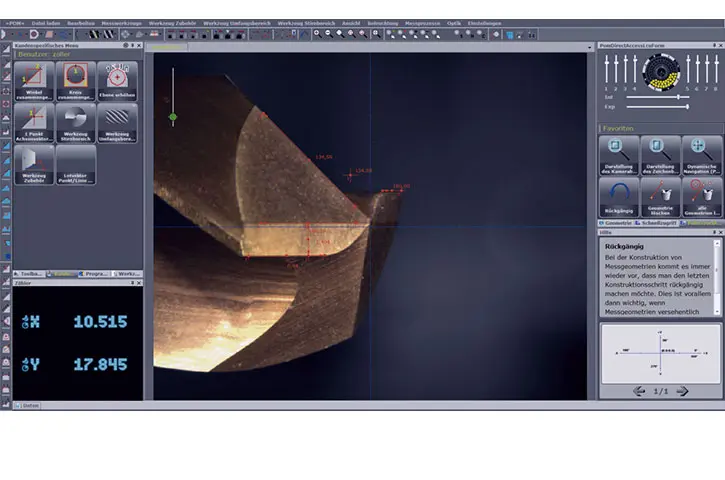Open Darstellung des Kamerabildes favorite
Image resolution: width=725 pixels, height=480 pixels.
point(618,155)
